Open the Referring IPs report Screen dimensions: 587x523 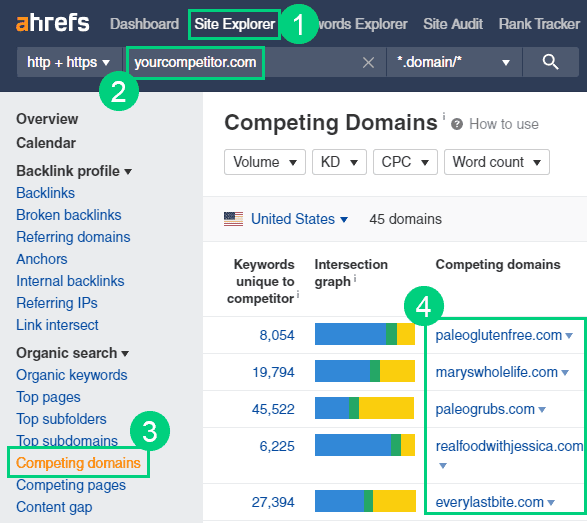[57, 303]
